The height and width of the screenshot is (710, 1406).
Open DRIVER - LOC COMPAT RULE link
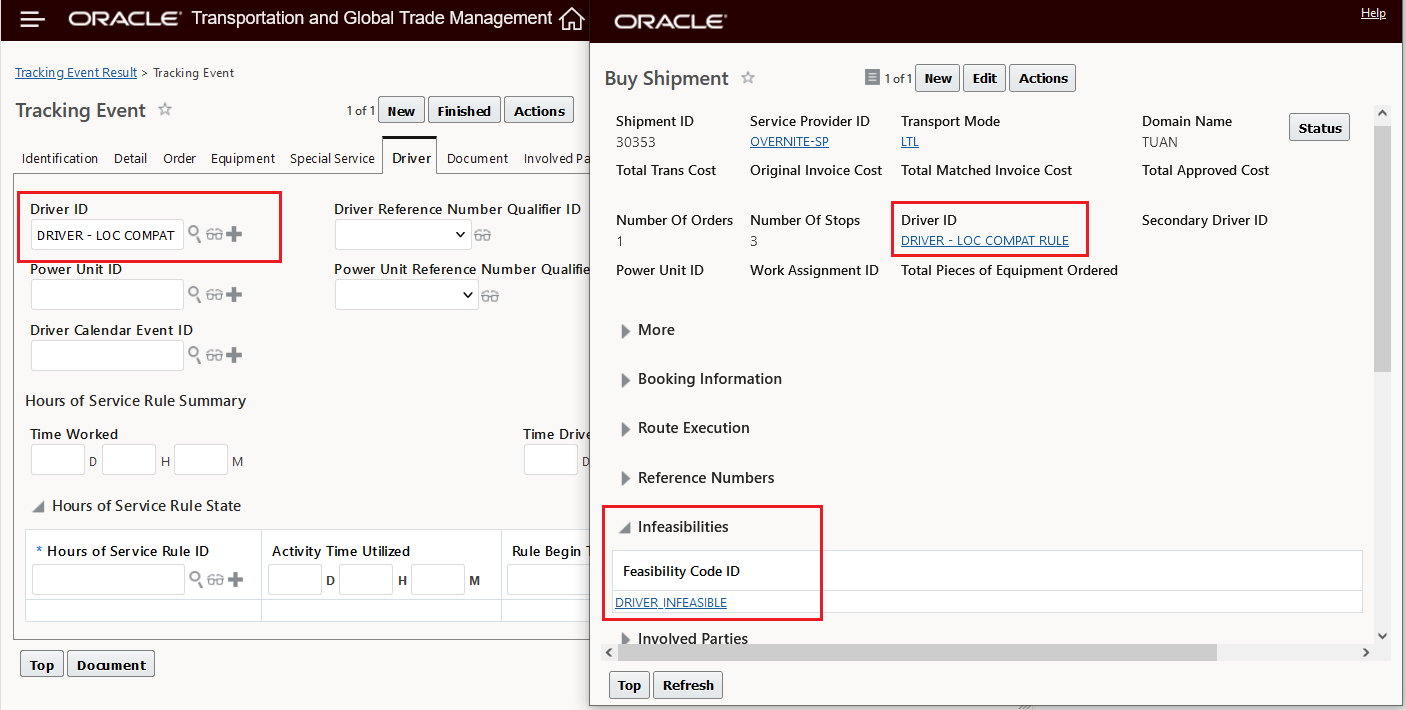(985, 241)
